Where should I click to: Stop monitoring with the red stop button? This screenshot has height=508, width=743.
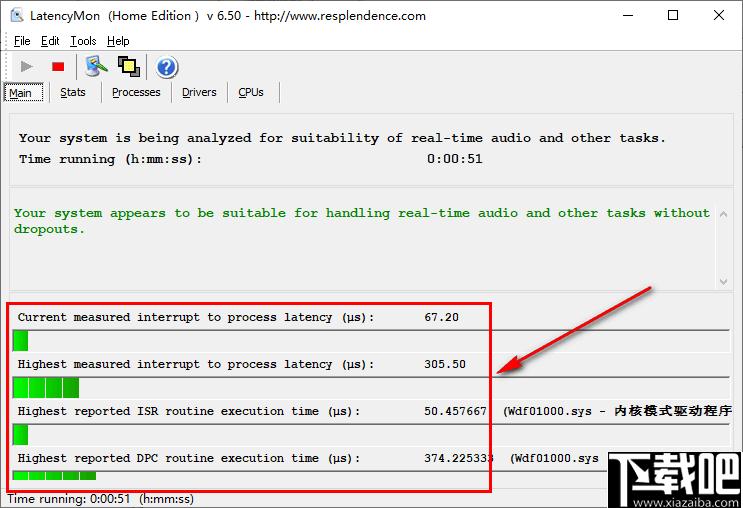58,67
